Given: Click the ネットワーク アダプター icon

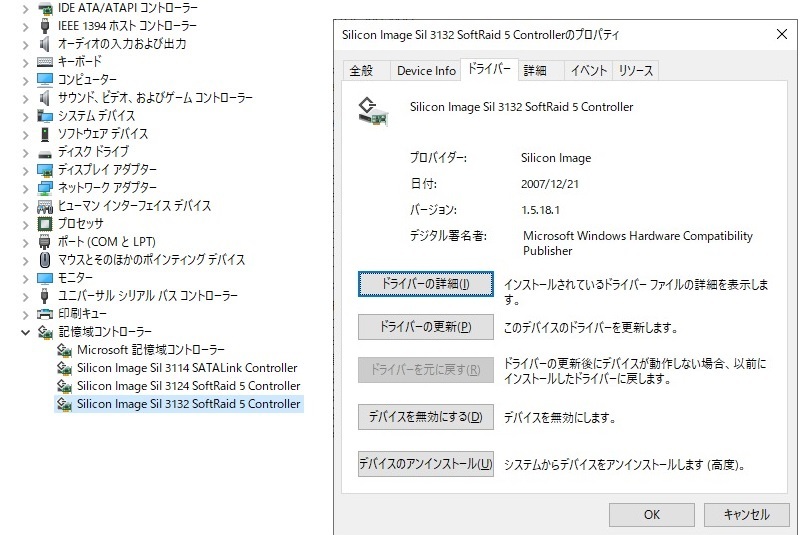Looking at the screenshot, I should [45, 188].
